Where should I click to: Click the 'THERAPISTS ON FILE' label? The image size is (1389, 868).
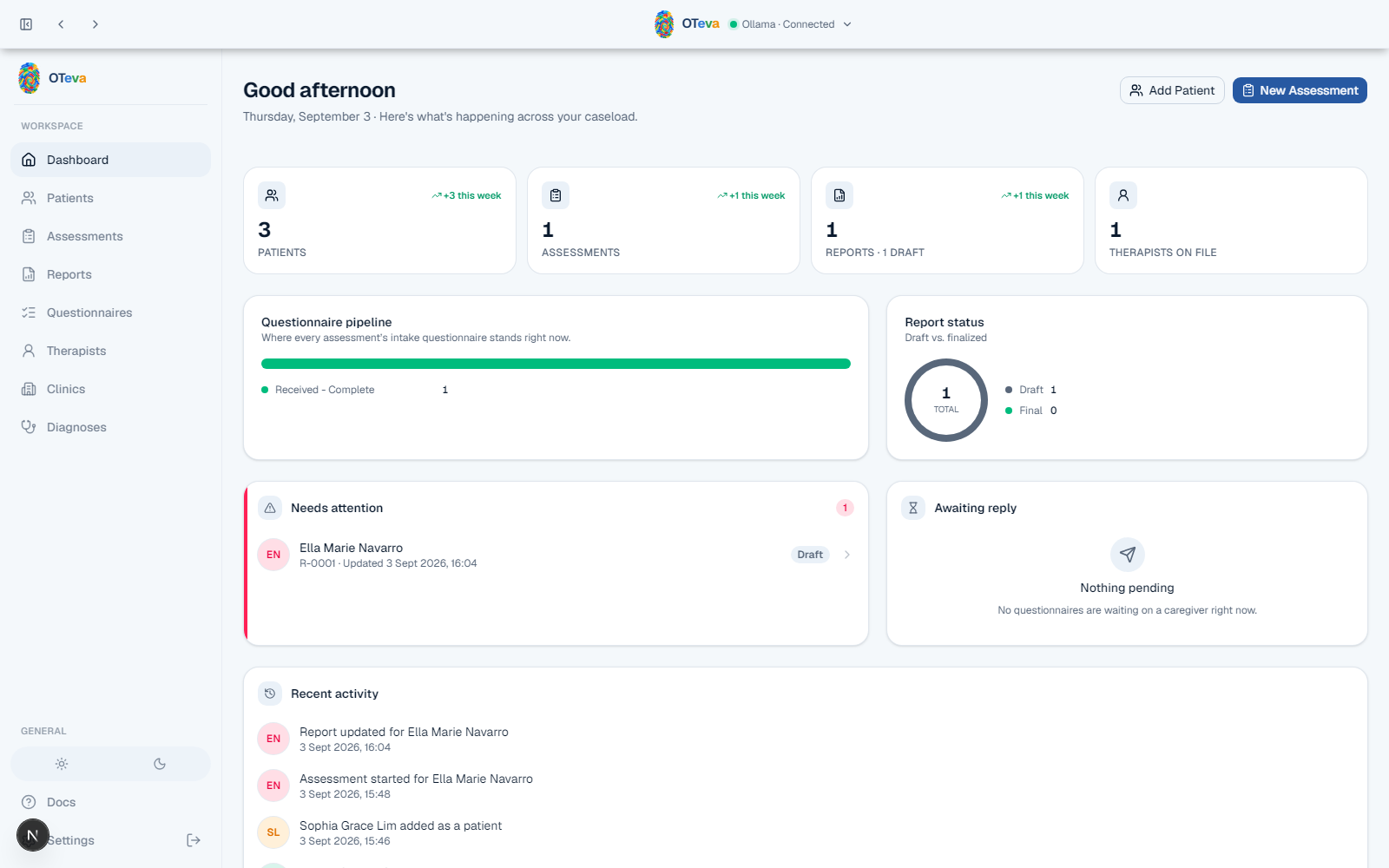[1163, 253]
